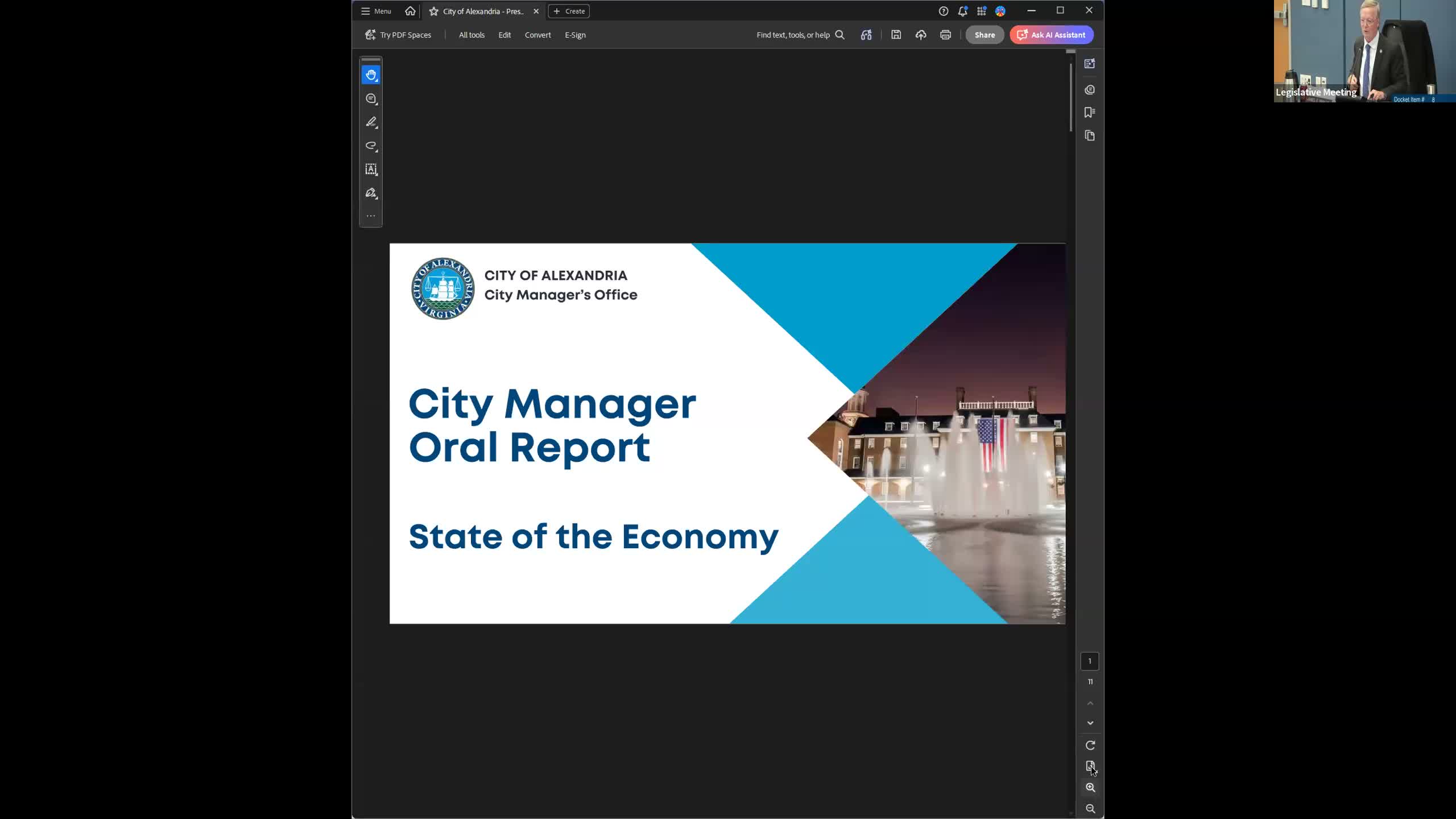Select the Add text box tool
The width and height of the screenshot is (1456, 819).
point(371,169)
